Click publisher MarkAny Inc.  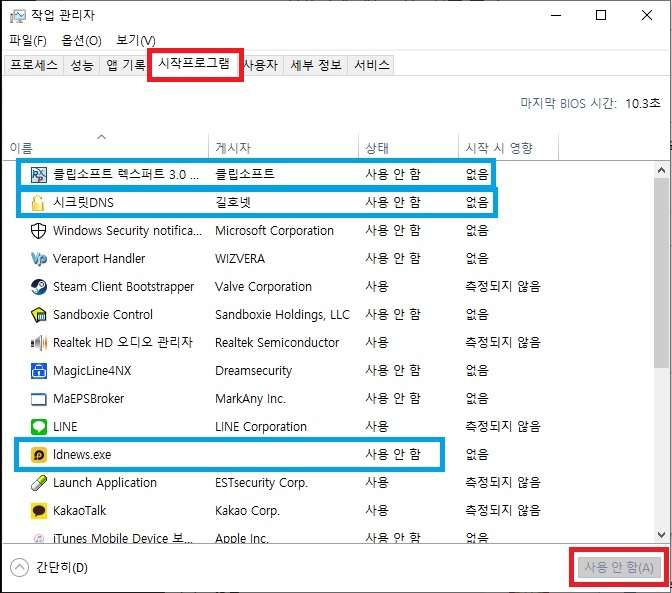tap(250, 399)
